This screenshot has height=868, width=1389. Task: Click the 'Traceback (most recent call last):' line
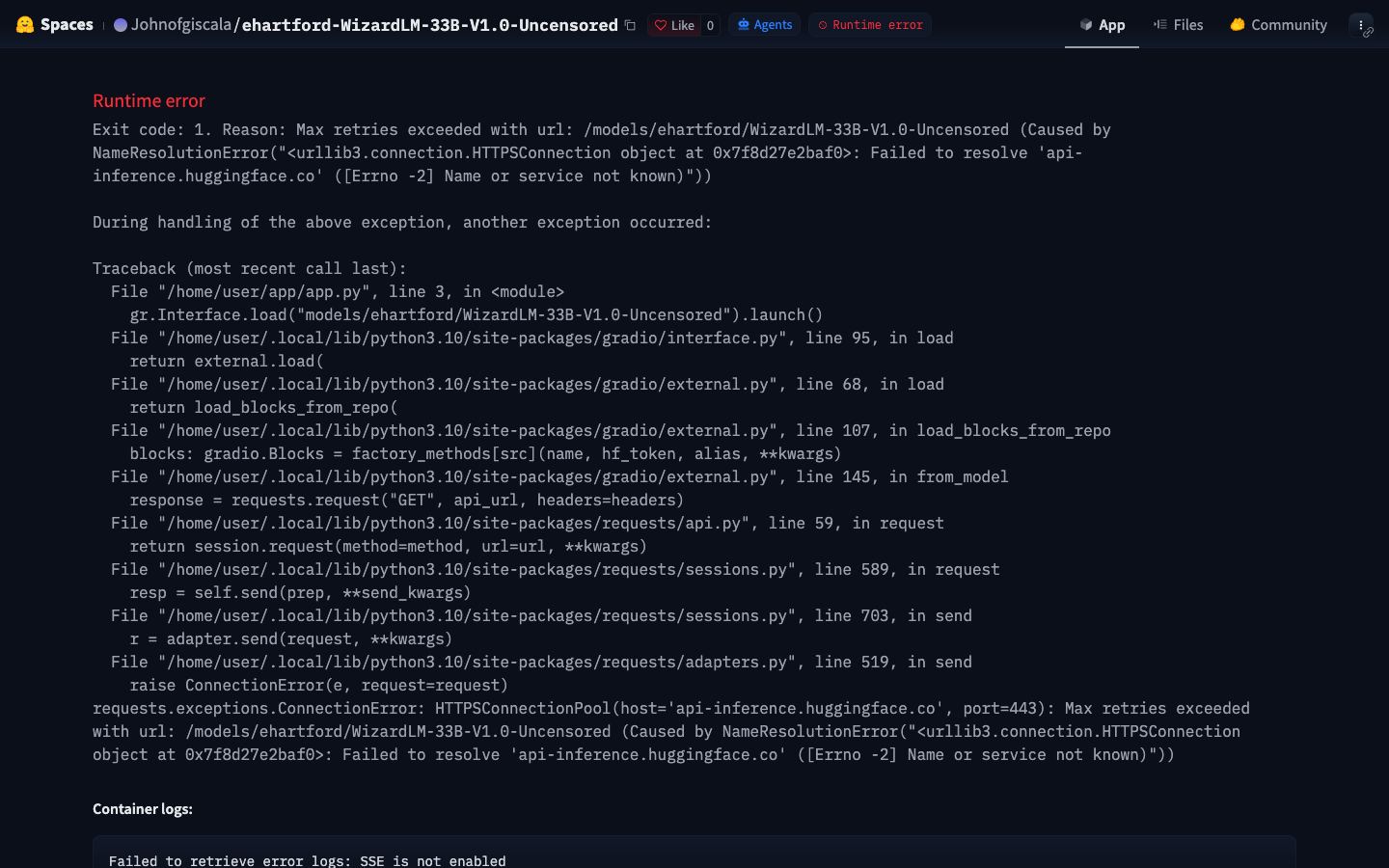250,268
